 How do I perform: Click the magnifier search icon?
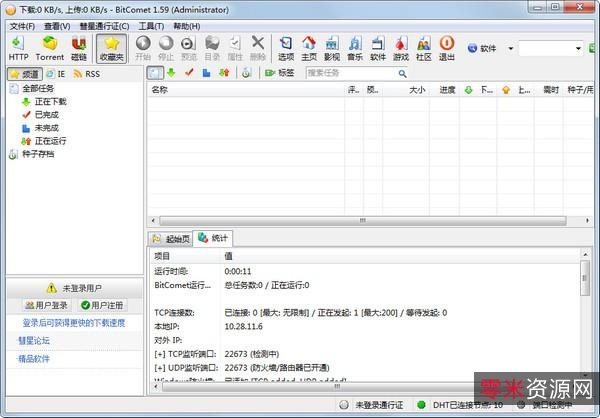(x=402, y=73)
